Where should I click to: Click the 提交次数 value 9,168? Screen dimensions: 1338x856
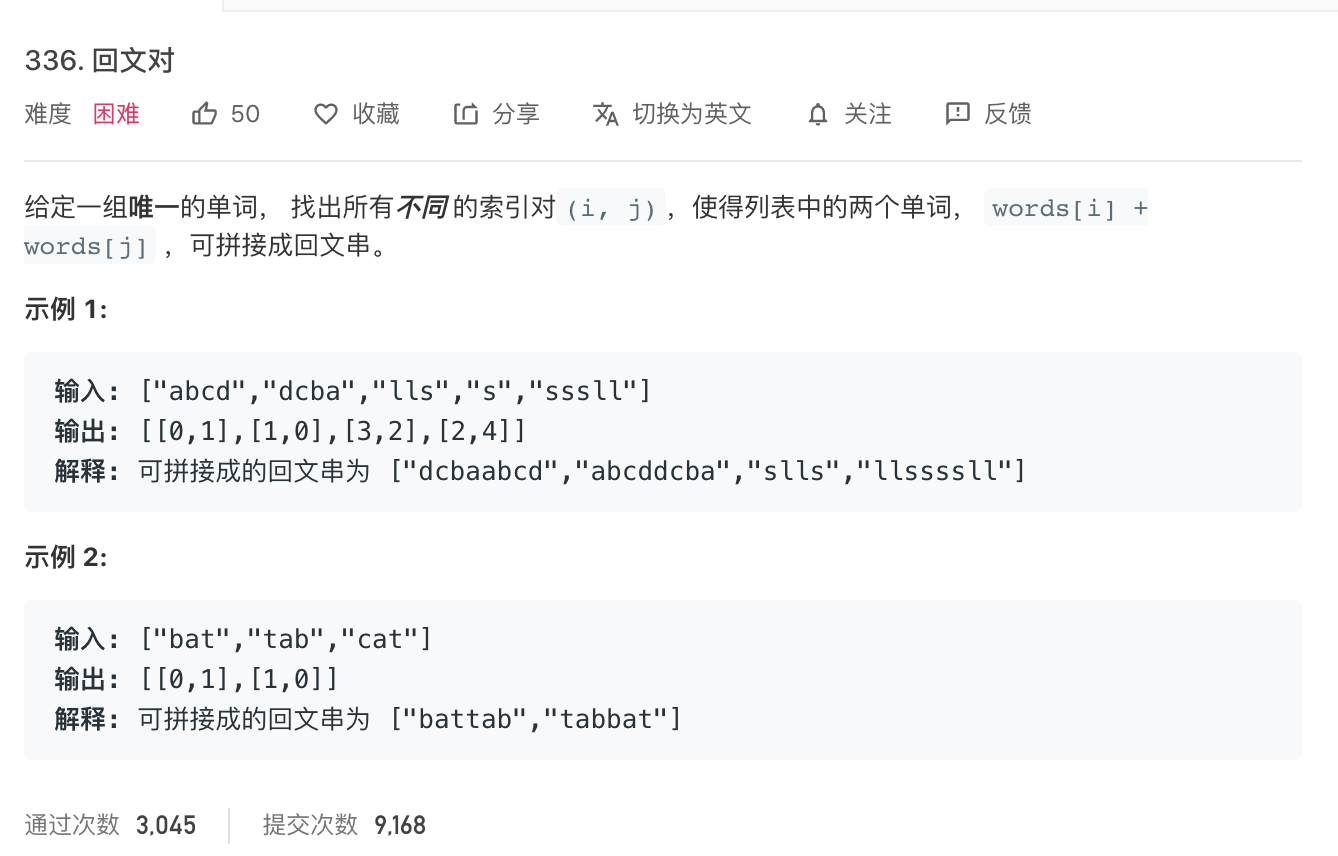tap(400, 825)
